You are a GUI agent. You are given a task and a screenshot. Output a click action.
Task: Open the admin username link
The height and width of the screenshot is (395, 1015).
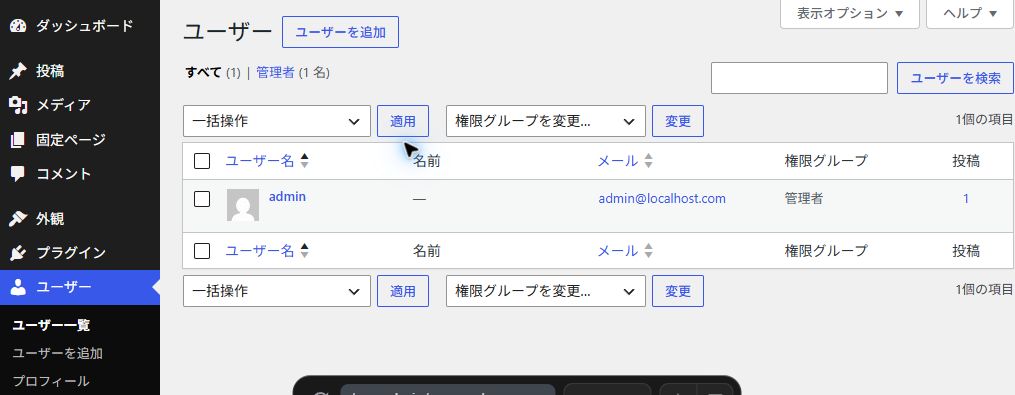[287, 196]
